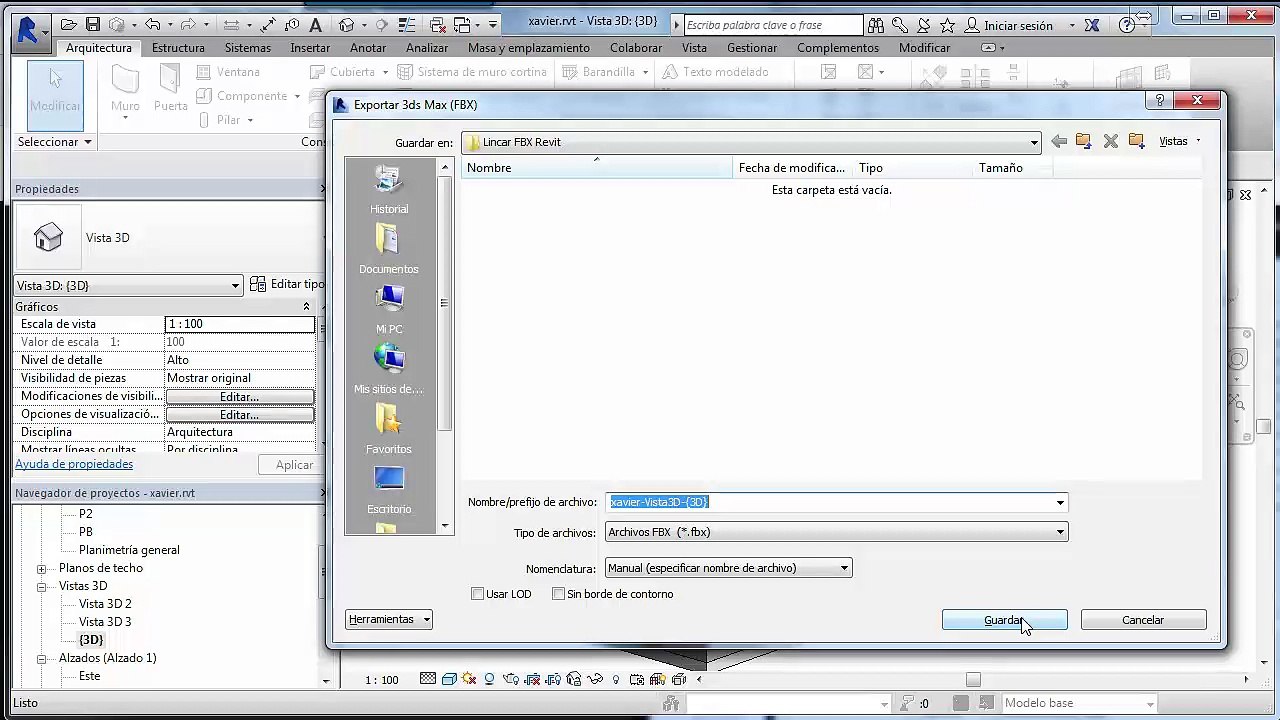This screenshot has width=1280, height=720.
Task: Create a new folder in export dialog
Action: tap(1136, 142)
